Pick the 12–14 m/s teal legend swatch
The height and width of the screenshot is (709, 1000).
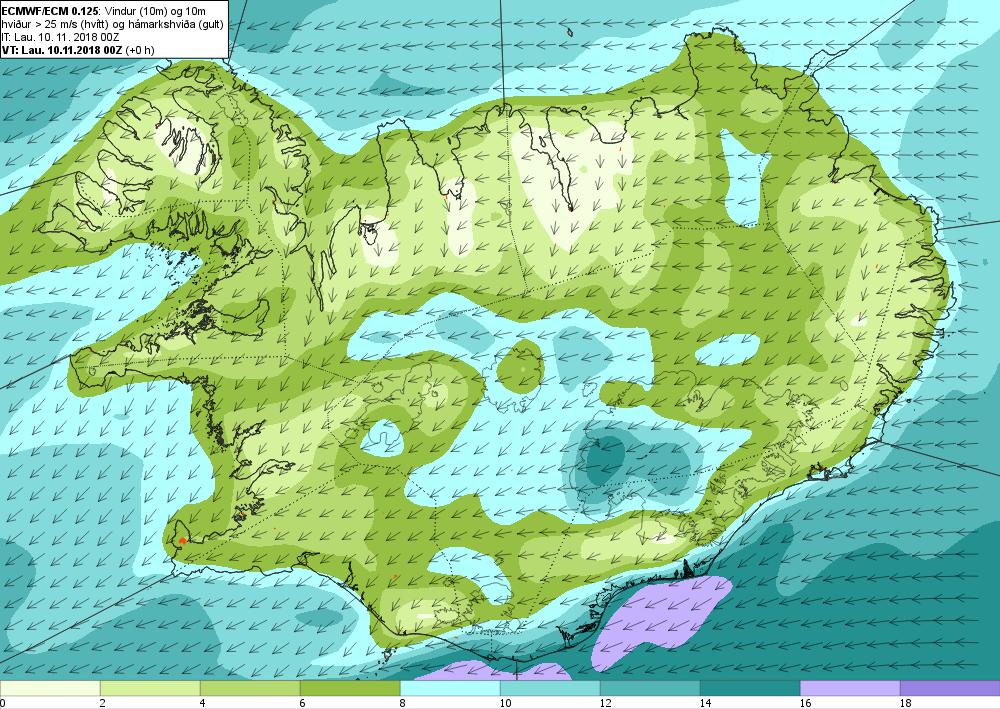click(650, 688)
